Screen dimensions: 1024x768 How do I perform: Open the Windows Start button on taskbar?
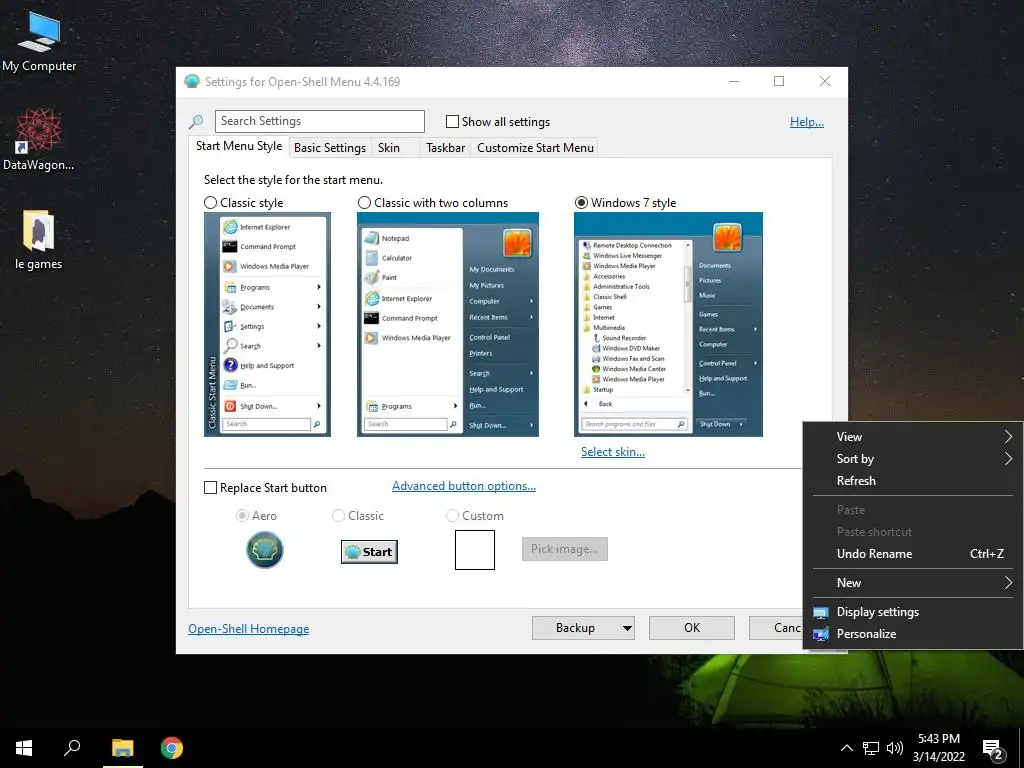pos(24,748)
